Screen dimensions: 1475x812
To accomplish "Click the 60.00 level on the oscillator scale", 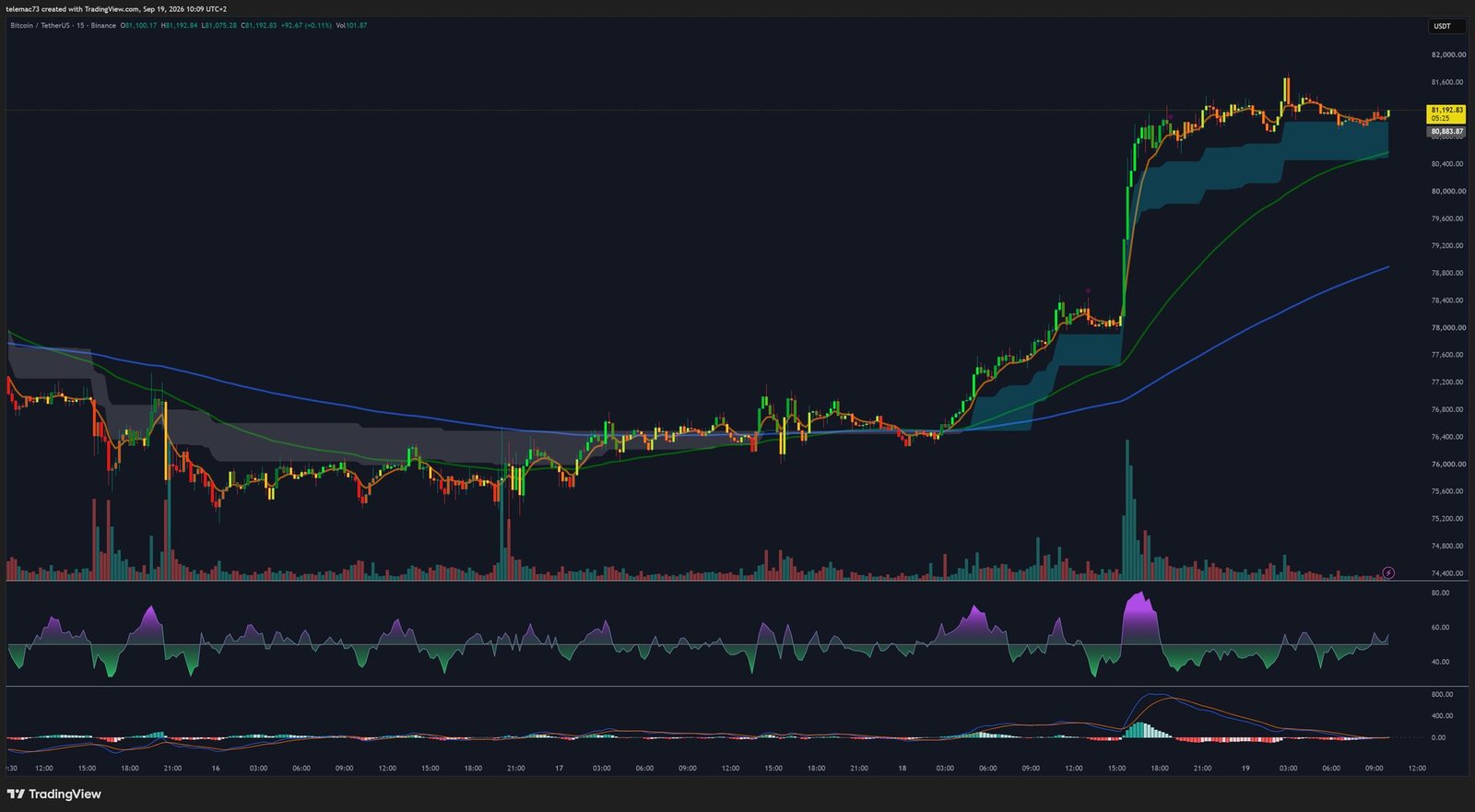I will 1440,627.
